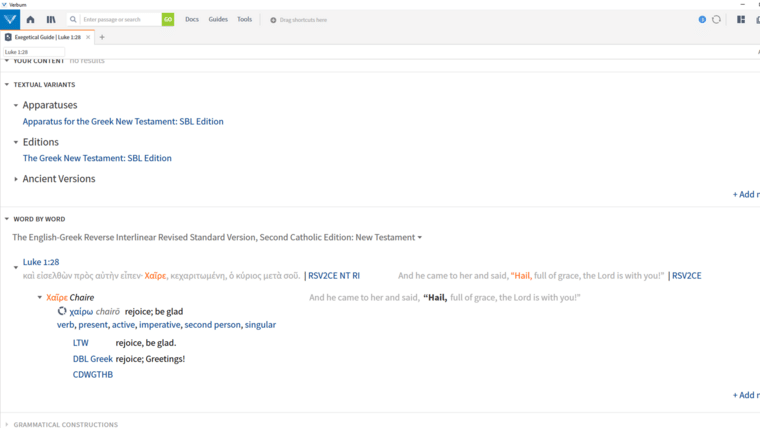Image resolution: width=760 pixels, height=428 pixels.
Task: Focus the passage or search box
Action: [121, 20]
